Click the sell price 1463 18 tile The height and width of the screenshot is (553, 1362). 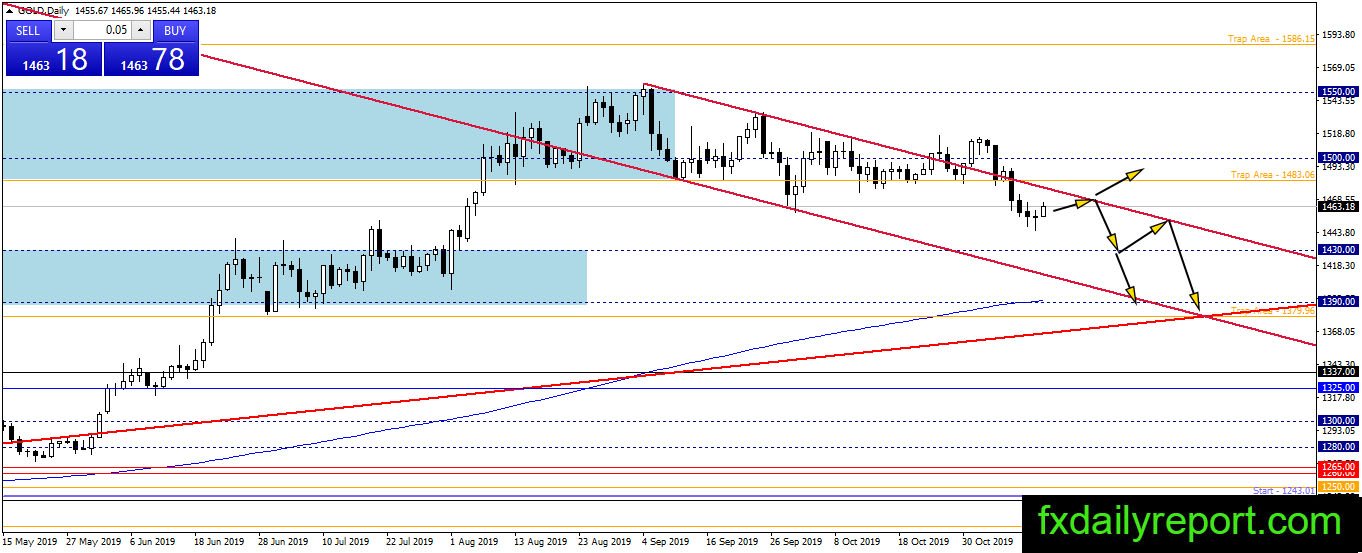[53, 59]
